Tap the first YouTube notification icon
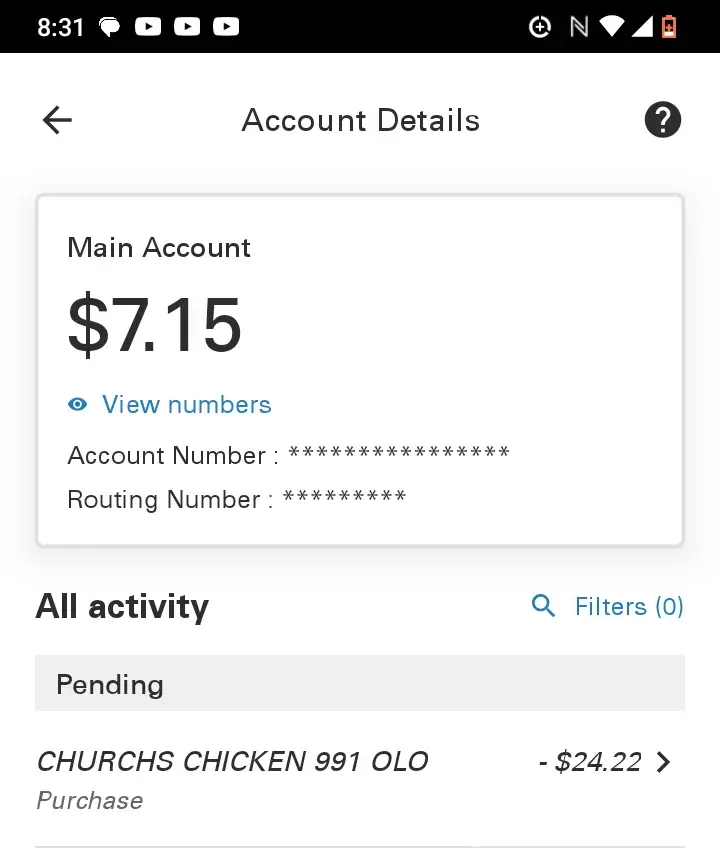The height and width of the screenshot is (867, 720). point(148,27)
